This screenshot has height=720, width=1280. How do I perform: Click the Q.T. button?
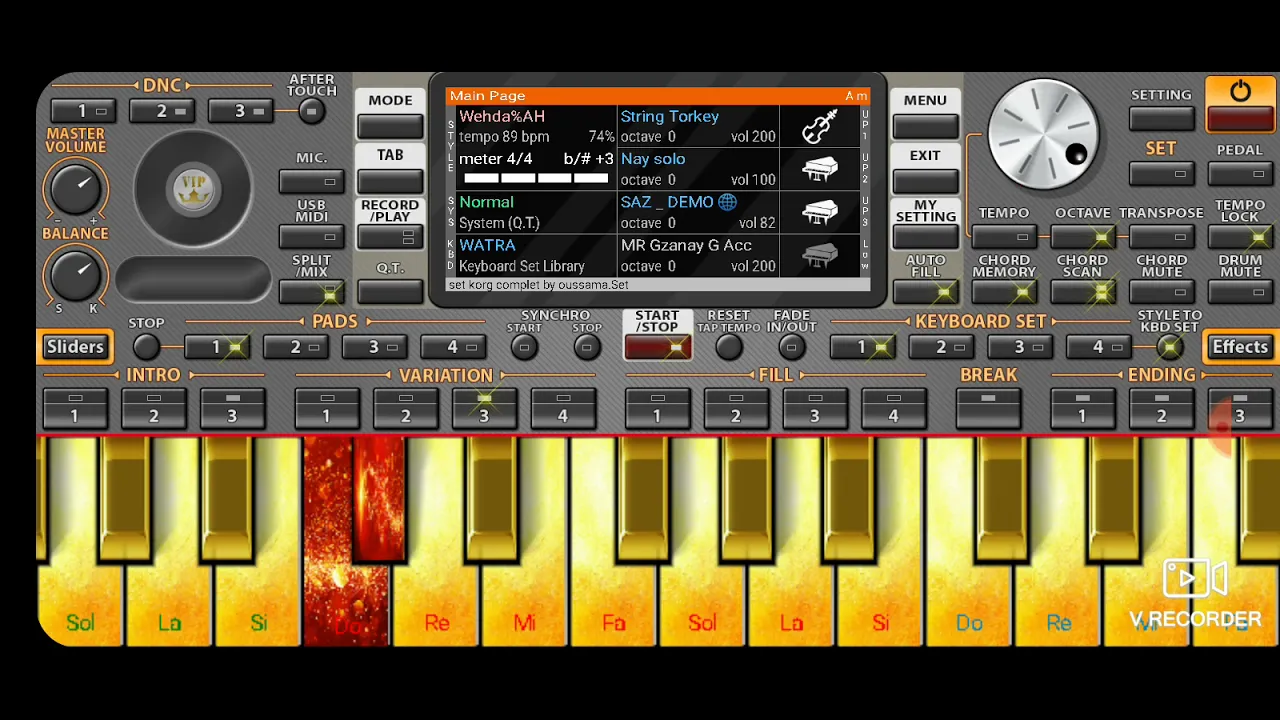390,292
